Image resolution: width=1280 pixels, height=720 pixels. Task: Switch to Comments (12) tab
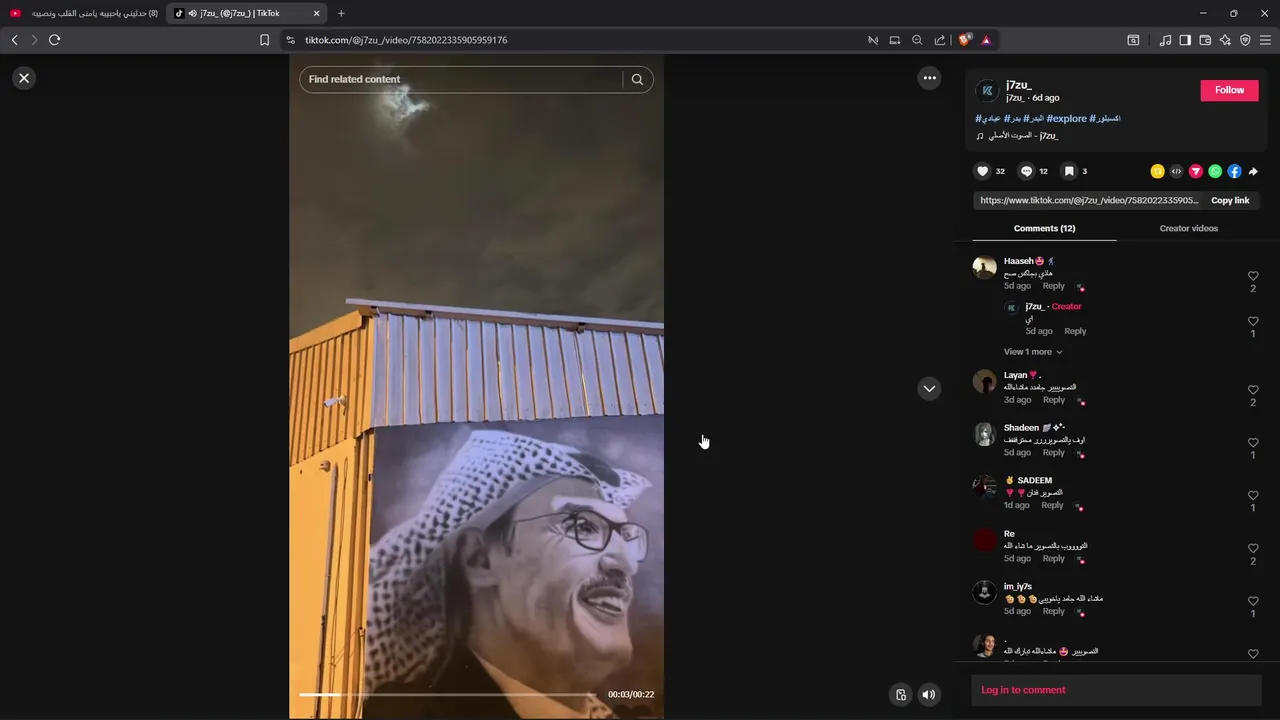(x=1044, y=228)
